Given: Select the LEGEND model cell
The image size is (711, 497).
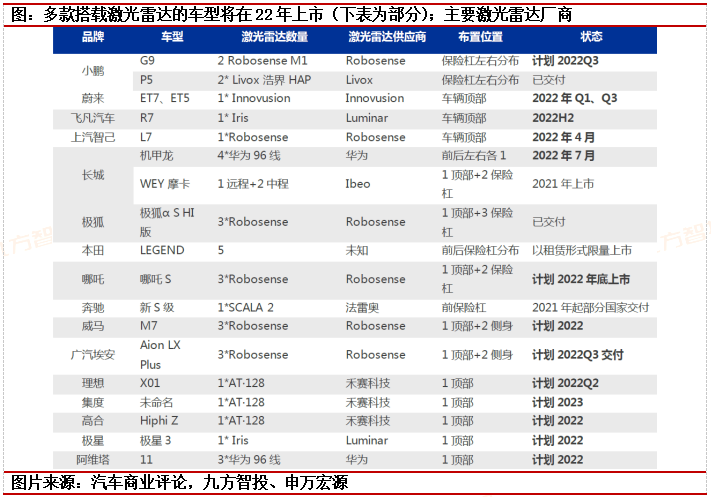Looking at the screenshot, I should 162,250.
